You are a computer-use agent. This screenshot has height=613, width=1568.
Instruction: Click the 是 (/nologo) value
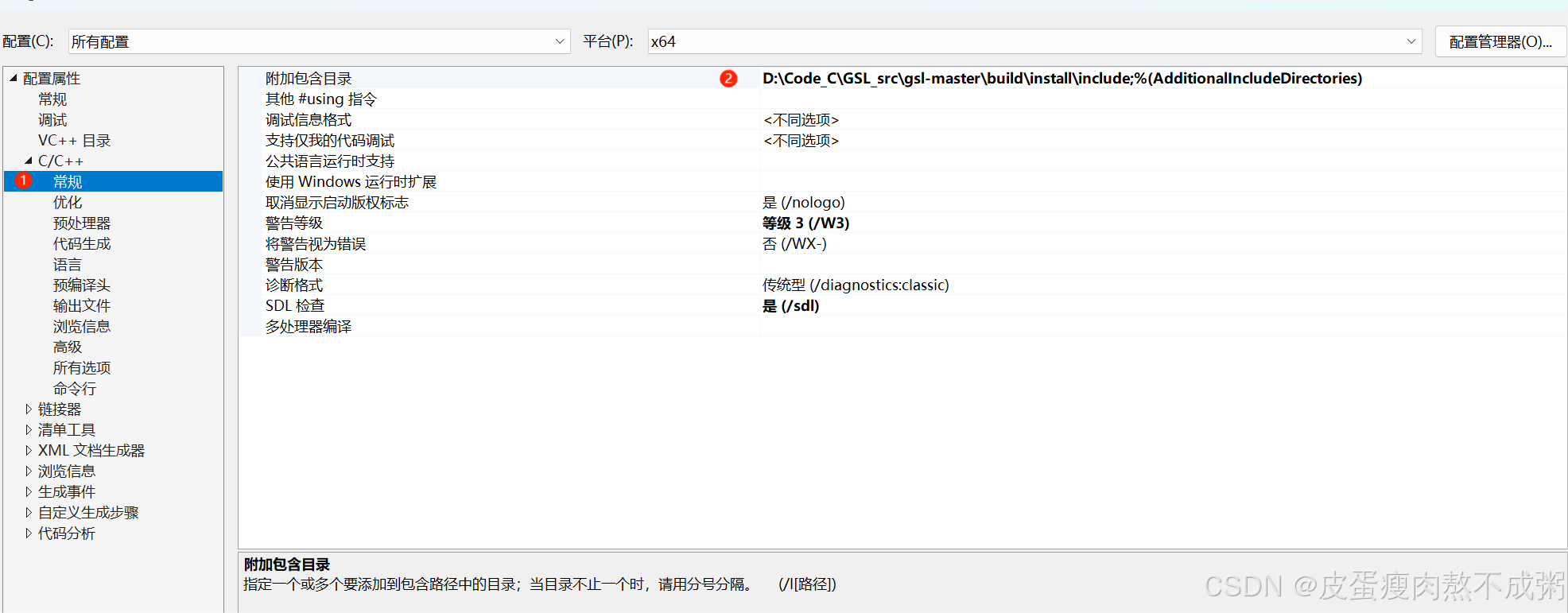[804, 203]
